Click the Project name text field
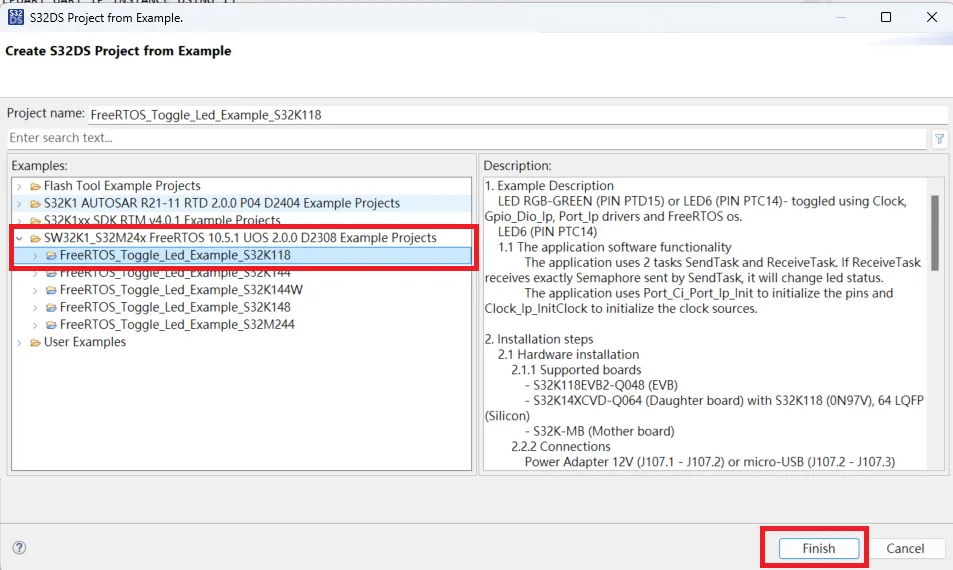The image size is (953, 570). pos(515,115)
